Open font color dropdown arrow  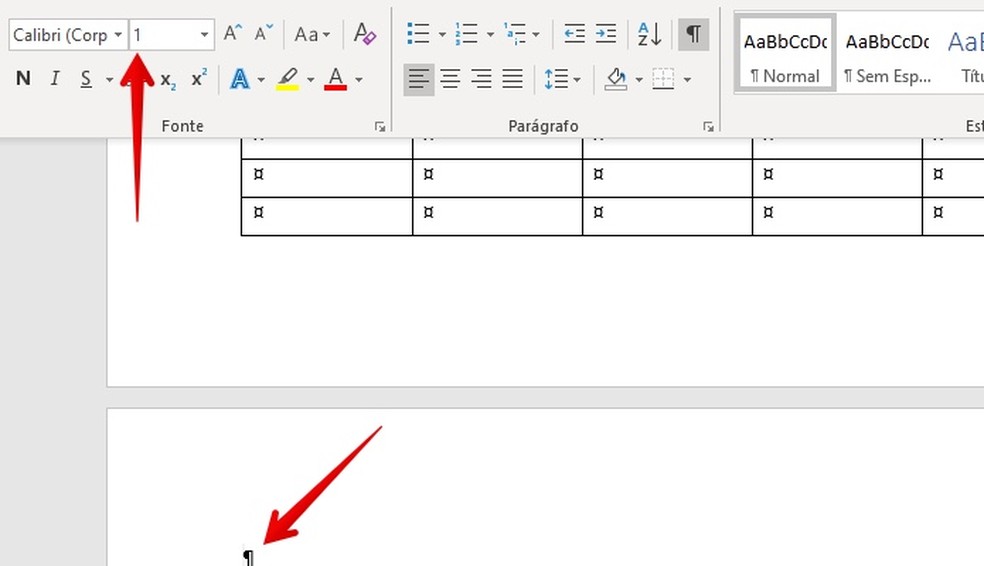(x=359, y=80)
